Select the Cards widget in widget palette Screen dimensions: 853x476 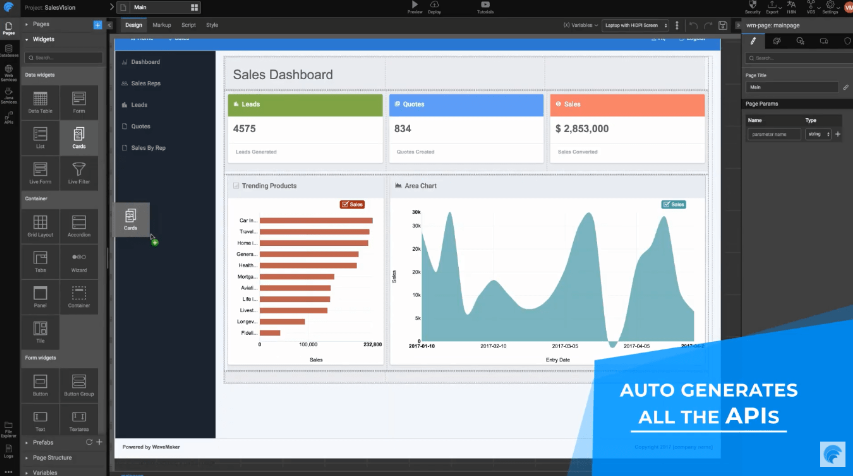tap(79, 138)
